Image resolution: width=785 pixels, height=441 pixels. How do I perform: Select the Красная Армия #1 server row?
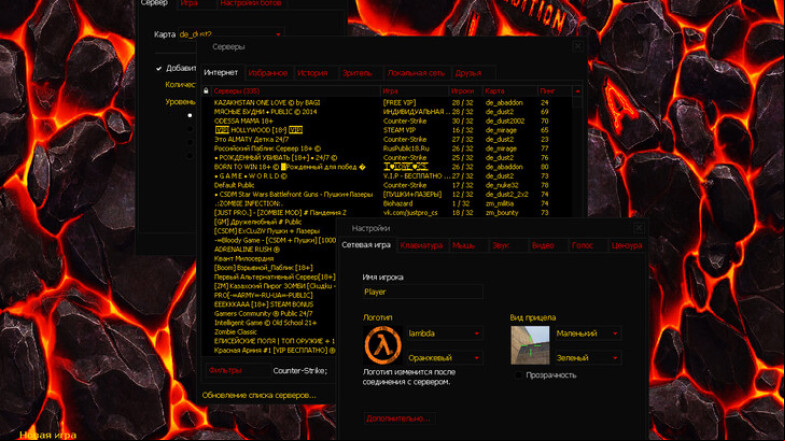(269, 350)
